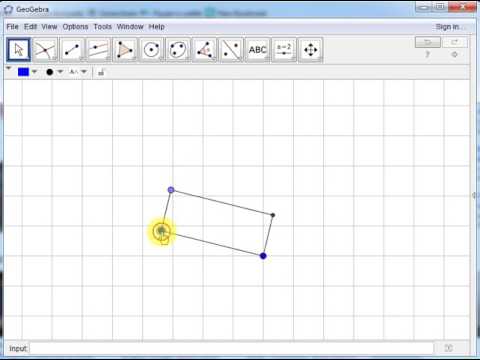The width and height of the screenshot is (480, 360).
Task: Minimize the GeoGebra window
Action: click(423, 7)
